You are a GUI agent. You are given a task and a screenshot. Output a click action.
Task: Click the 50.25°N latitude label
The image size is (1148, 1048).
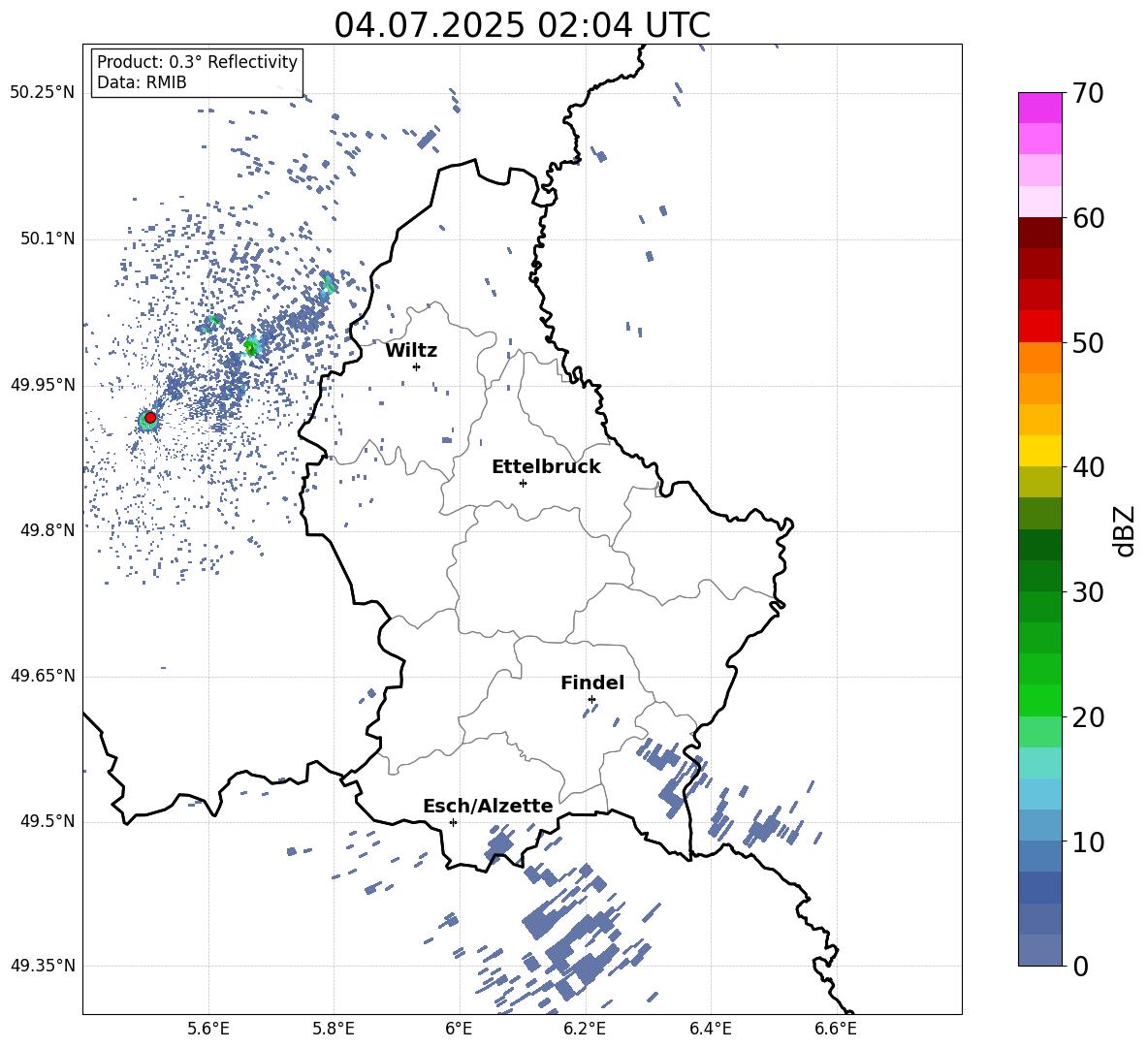pos(43,93)
